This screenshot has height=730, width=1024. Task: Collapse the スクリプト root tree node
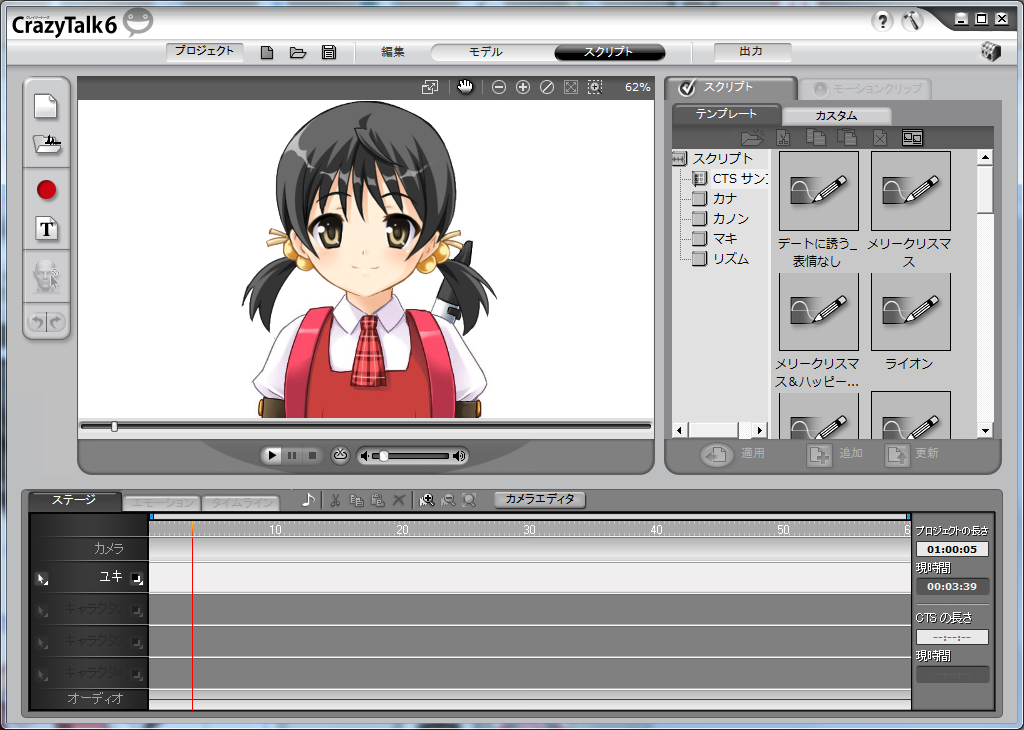679,159
